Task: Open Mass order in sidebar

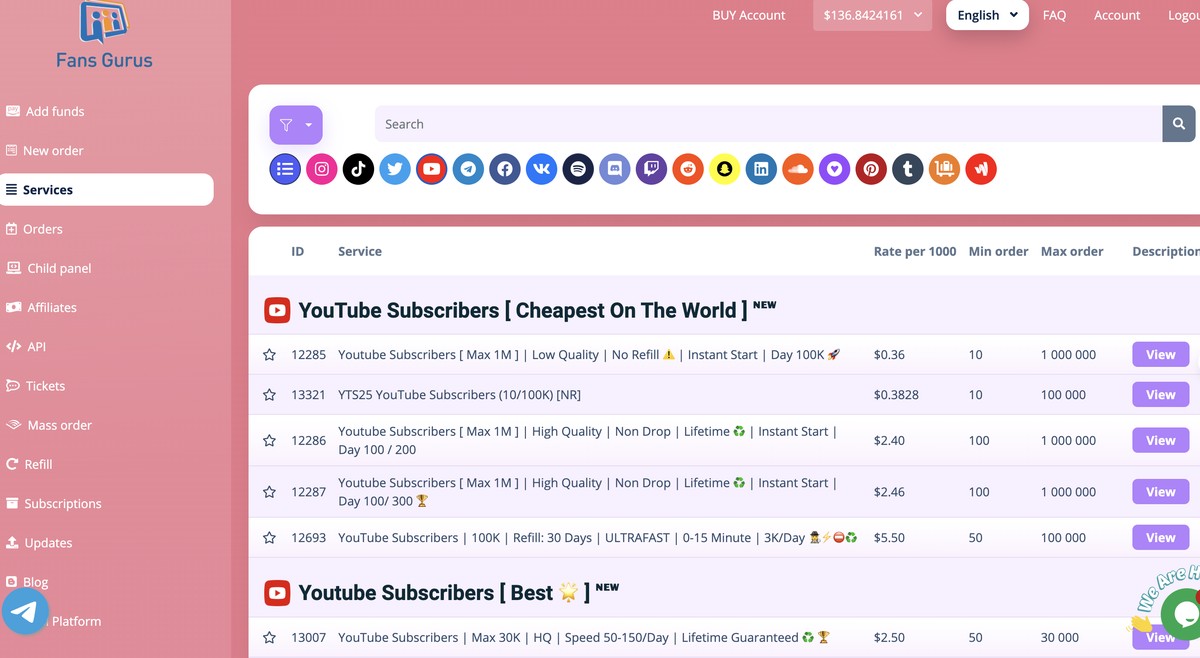Action: [48, 425]
